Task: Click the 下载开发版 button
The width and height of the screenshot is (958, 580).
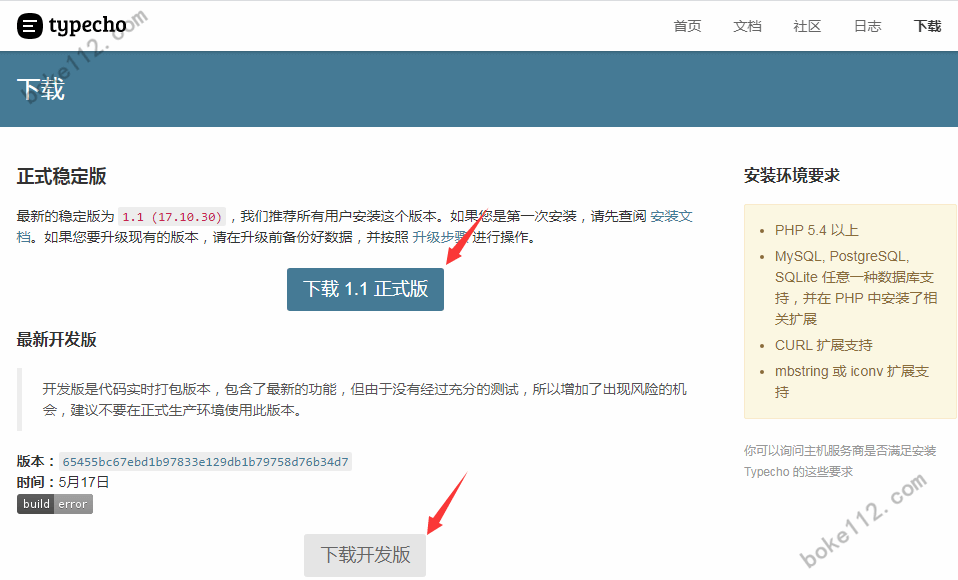Action: (x=365, y=555)
